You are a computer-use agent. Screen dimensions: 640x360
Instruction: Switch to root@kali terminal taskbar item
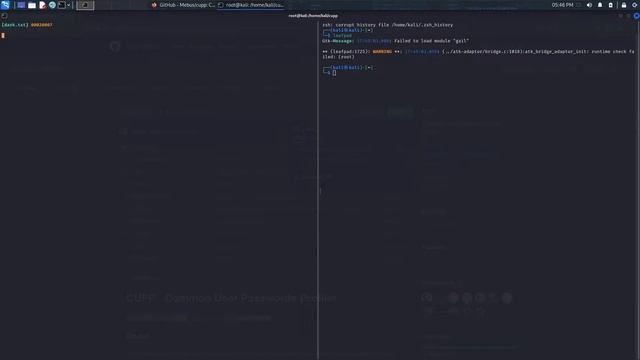coord(251,5)
